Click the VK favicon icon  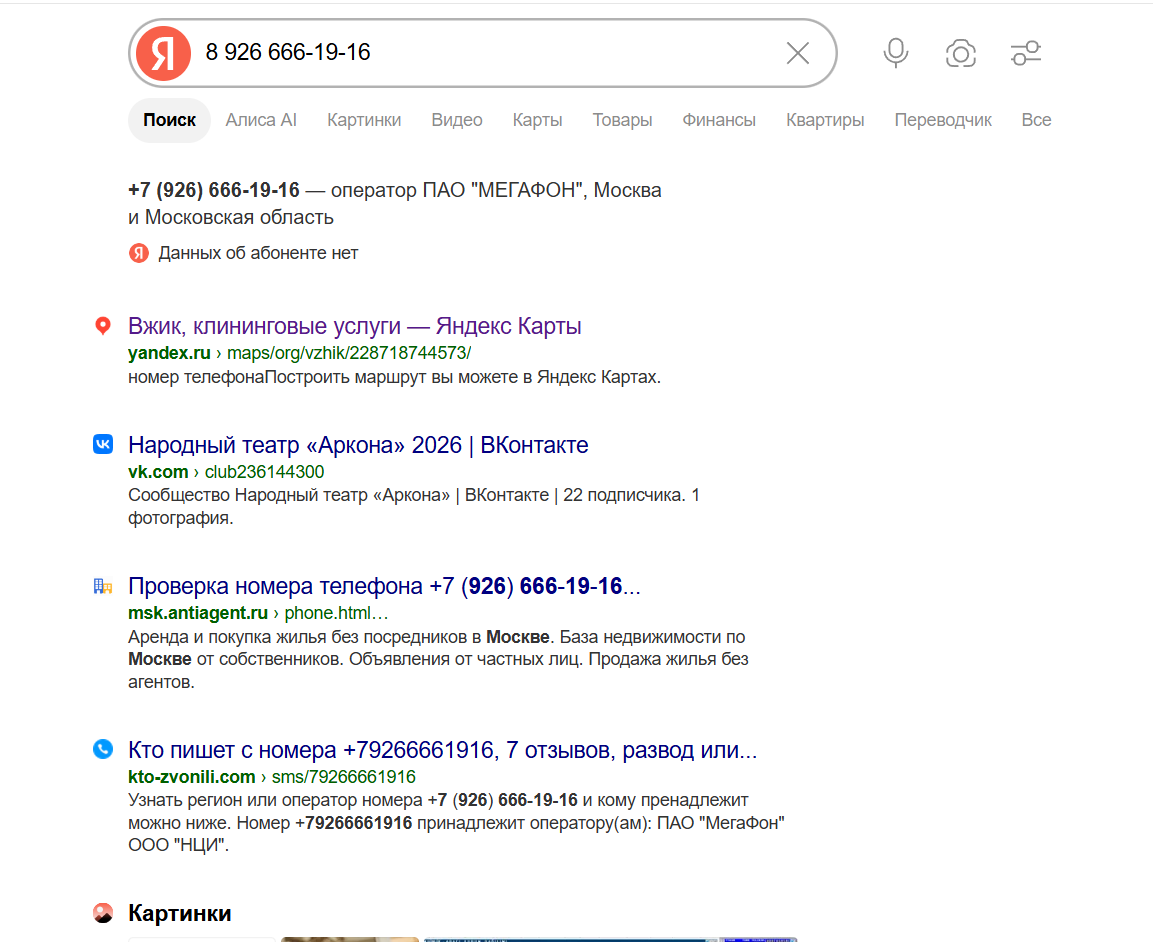point(103,444)
